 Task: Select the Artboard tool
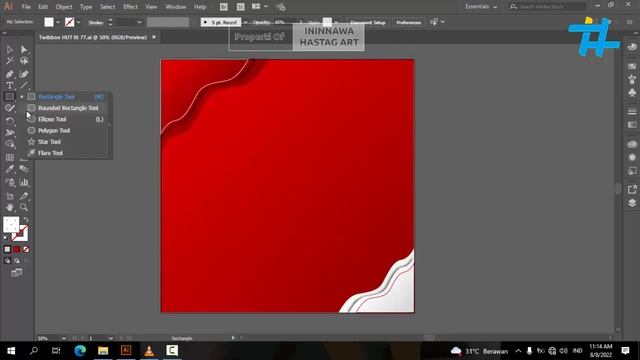coord(9,196)
